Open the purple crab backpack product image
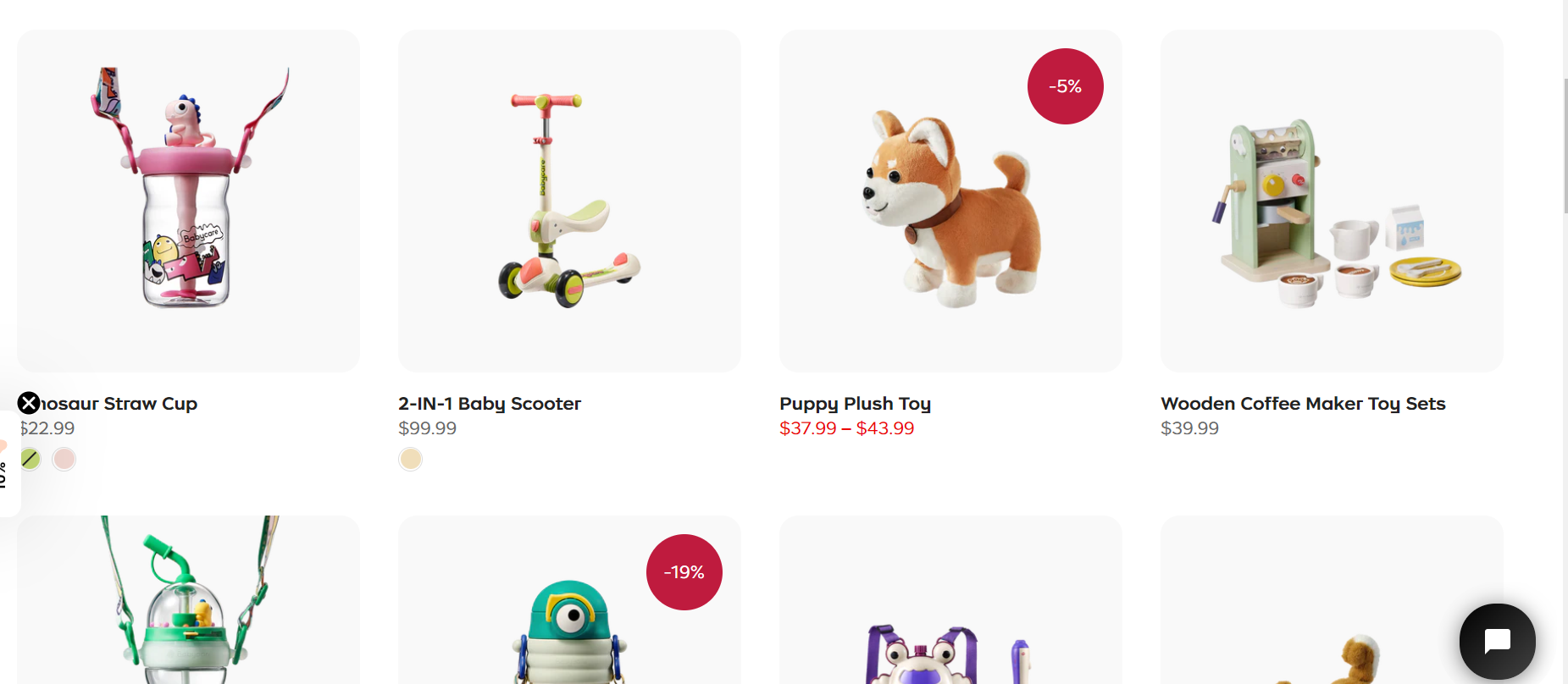This screenshot has height=684, width=1568. tap(950, 599)
